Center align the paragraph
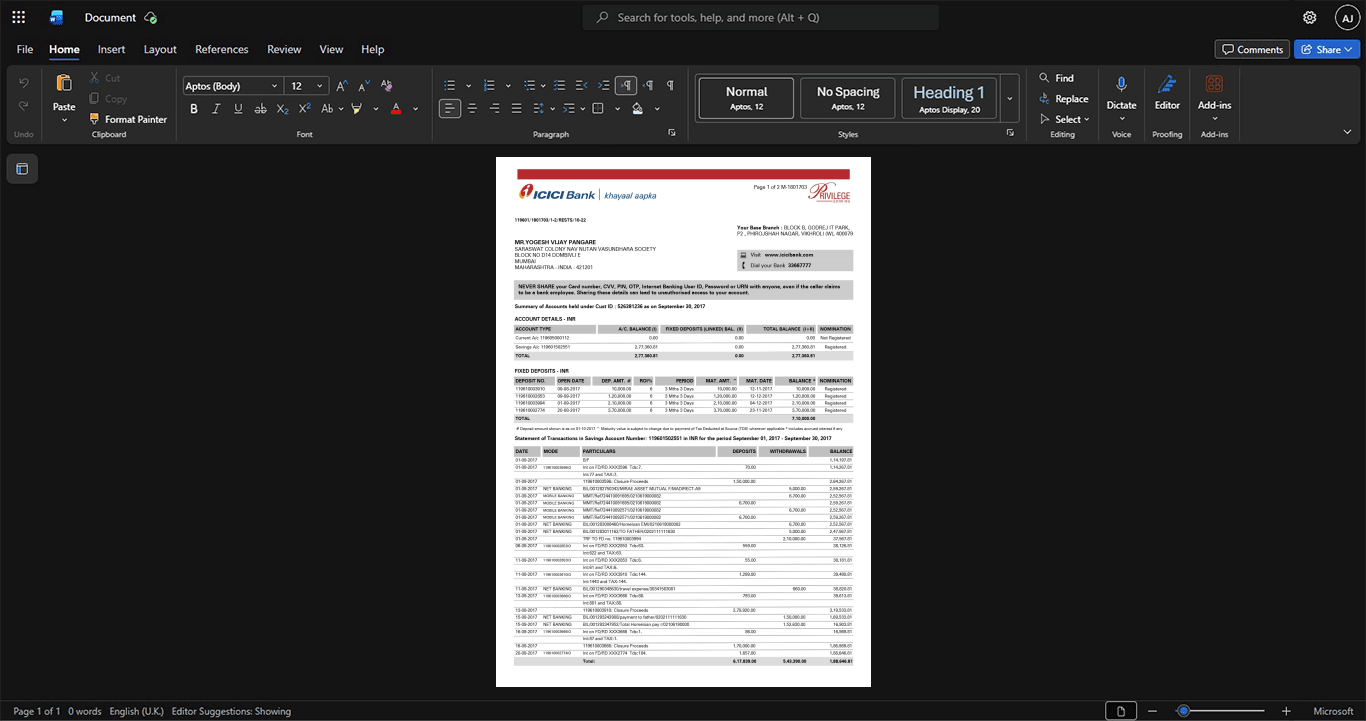This screenshot has height=721, width=1366. (x=472, y=108)
